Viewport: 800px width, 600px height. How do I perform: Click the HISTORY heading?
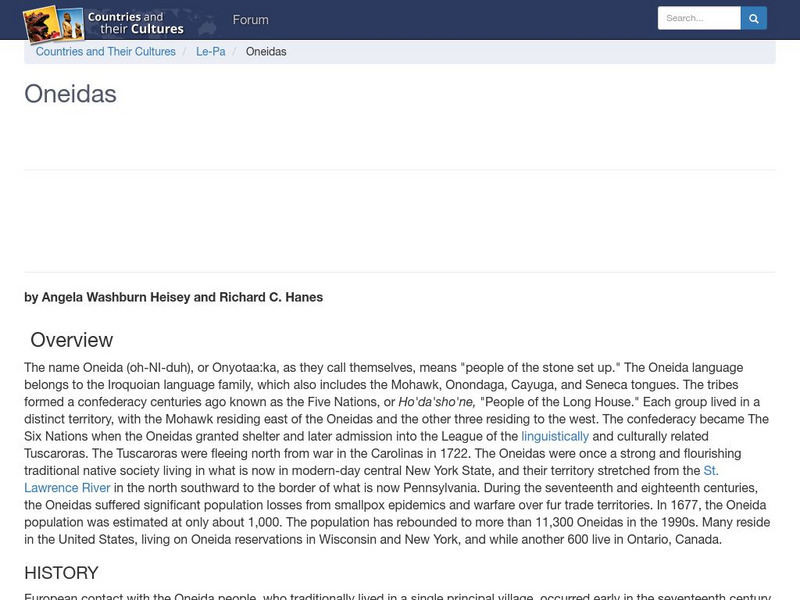click(61, 573)
